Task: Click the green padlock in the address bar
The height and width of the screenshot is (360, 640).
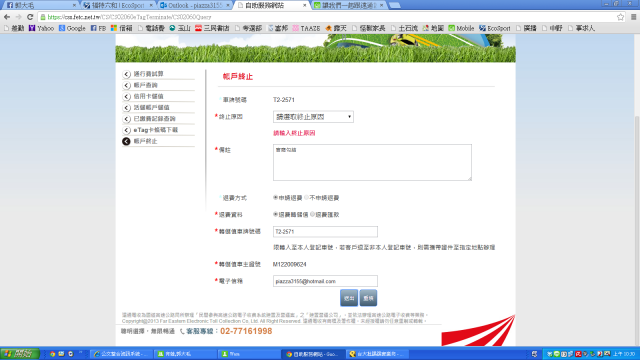Action: (43, 17)
